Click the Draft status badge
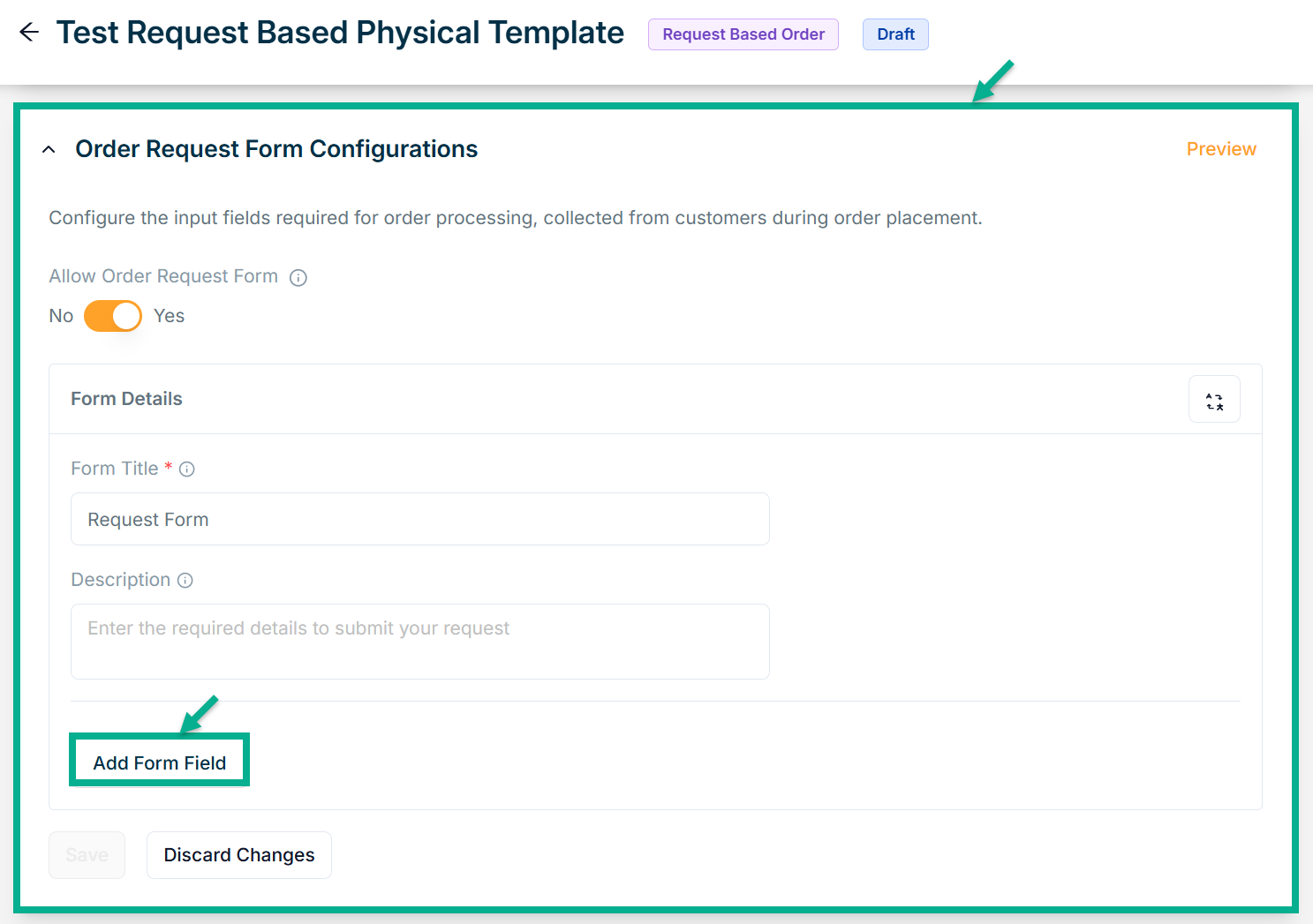 coord(895,34)
